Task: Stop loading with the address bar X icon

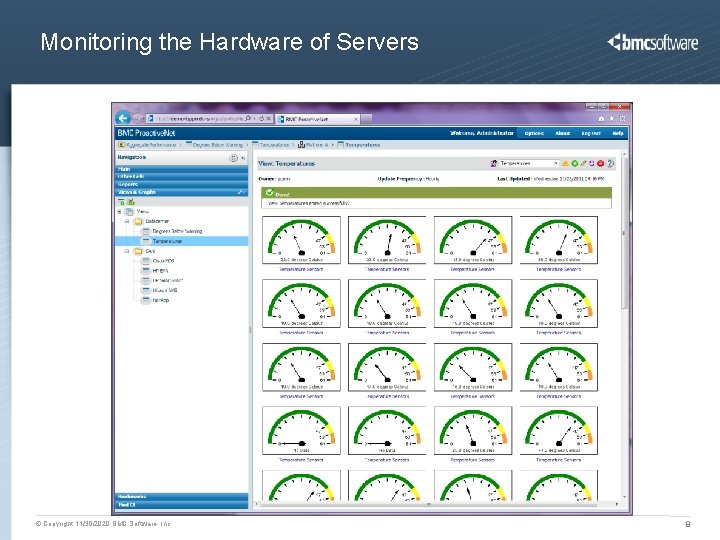Action: pyautogui.click(x=269, y=118)
